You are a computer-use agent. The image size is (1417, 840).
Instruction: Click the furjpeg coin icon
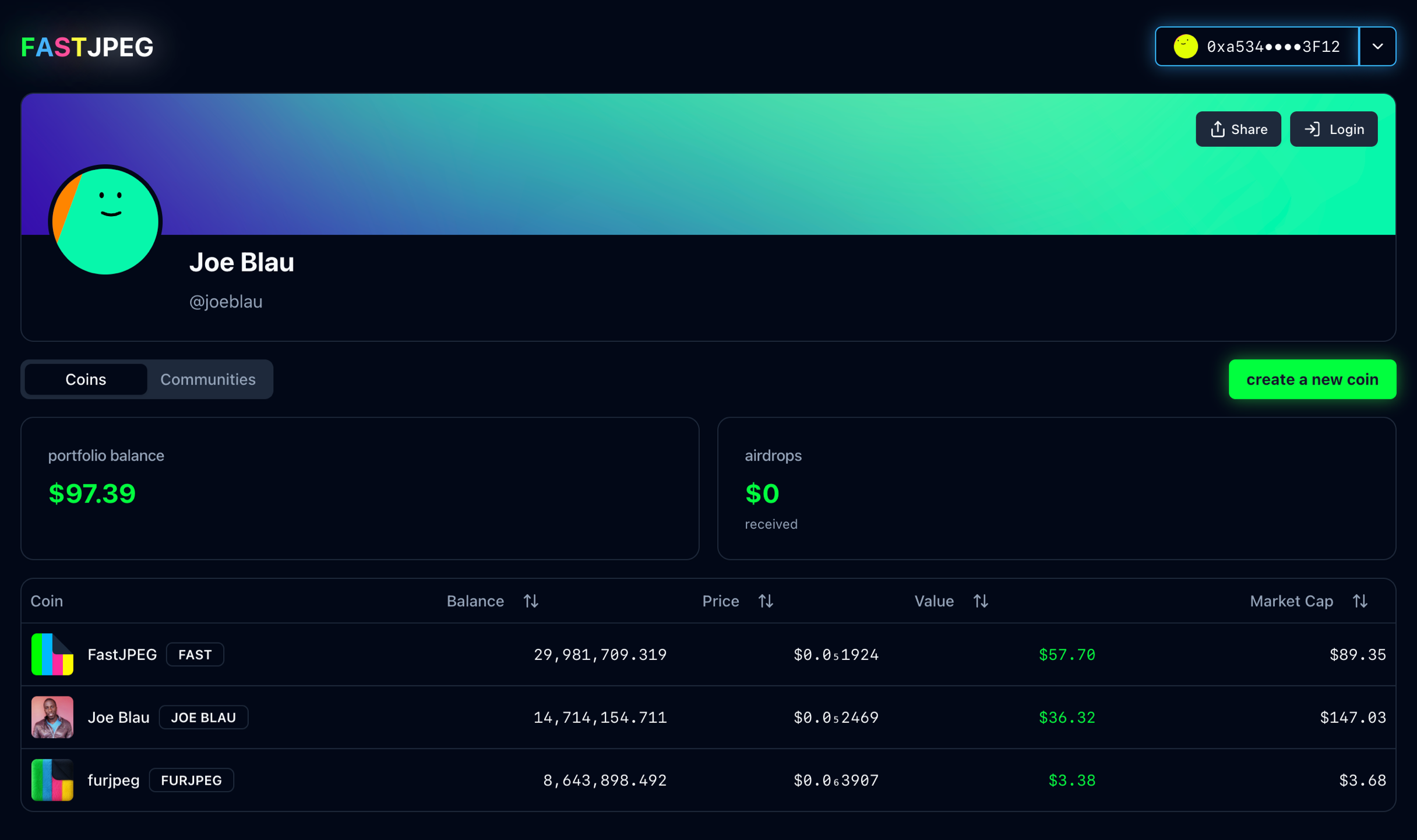[52, 780]
